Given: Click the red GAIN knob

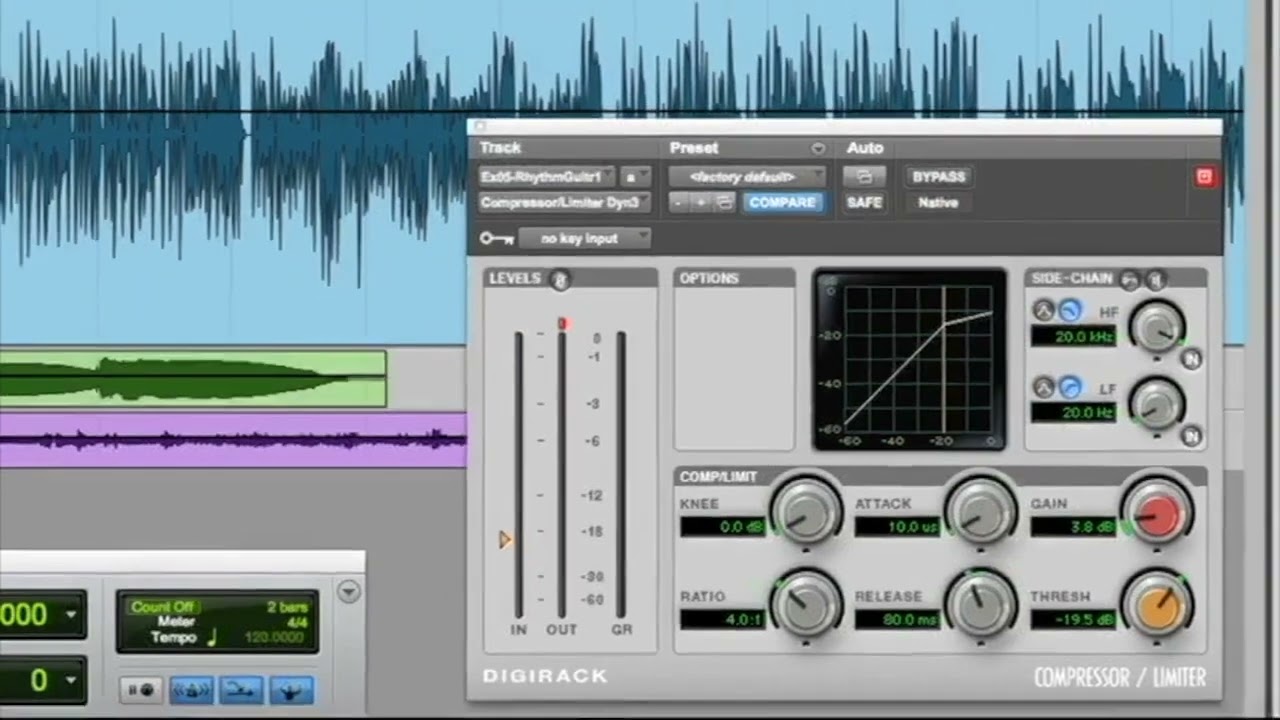Looking at the screenshot, I should pos(1157,511).
